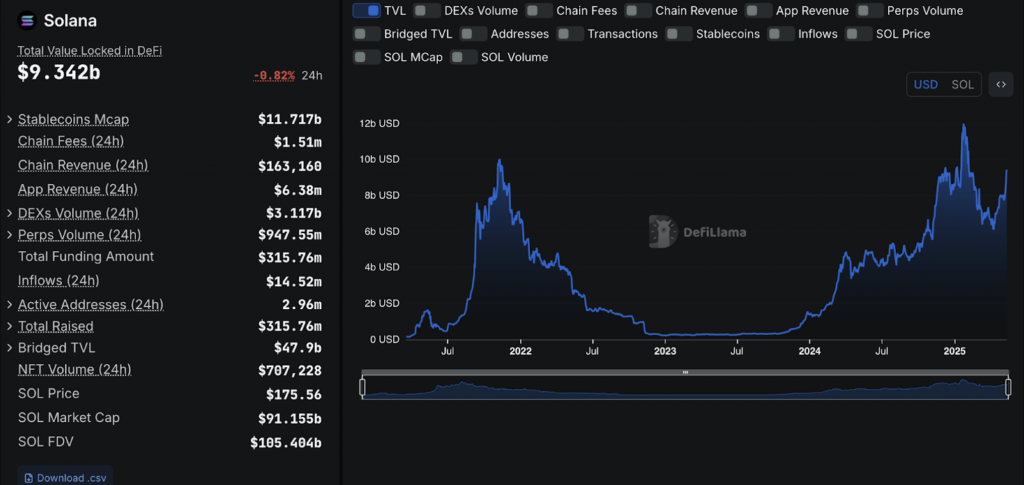This screenshot has width=1024, height=485.
Task: Click the 12b USD axis label
Action: click(x=379, y=123)
